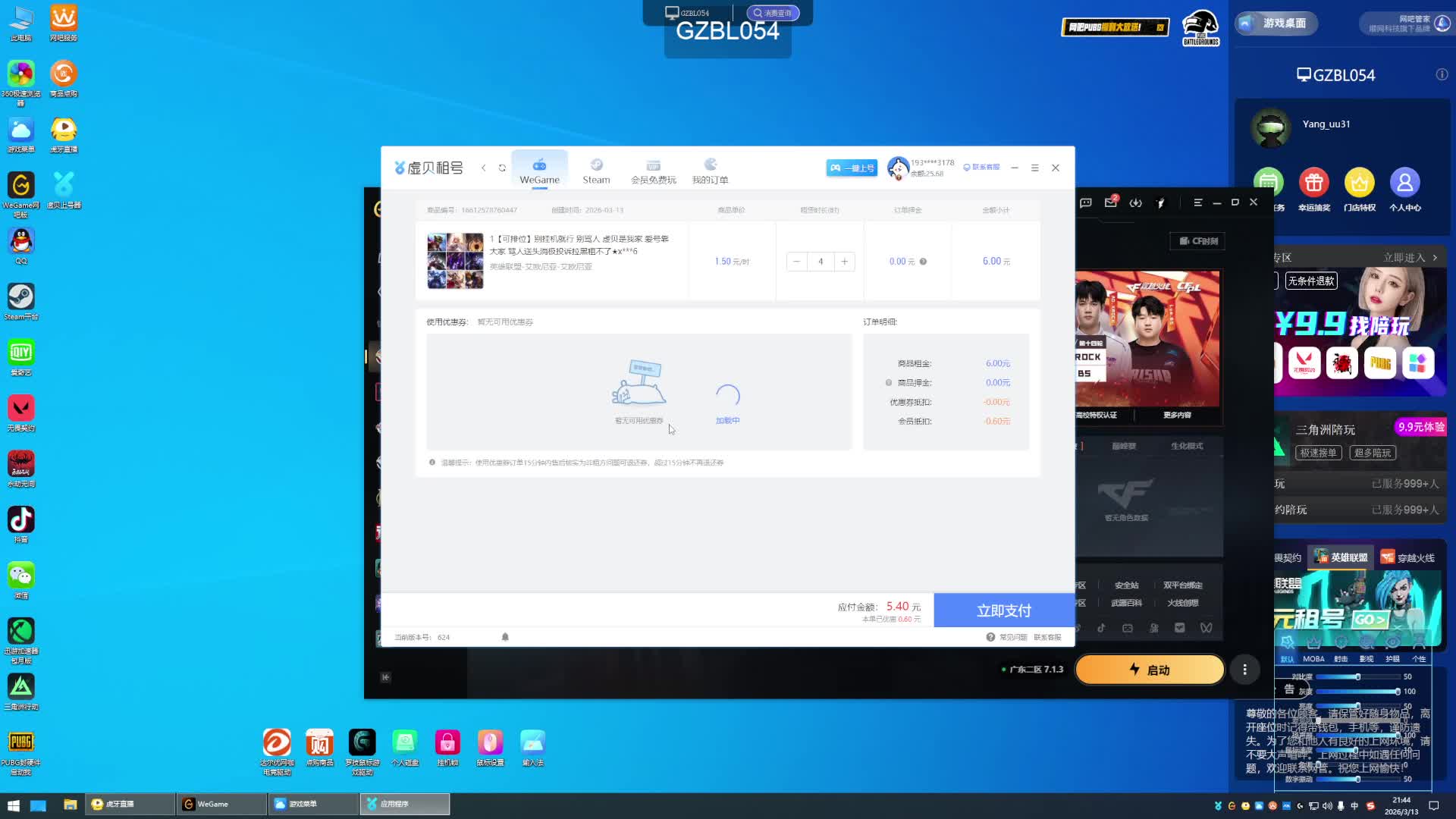Click the rental hours quantity field
This screenshot has height=819, width=1456.
click(821, 262)
